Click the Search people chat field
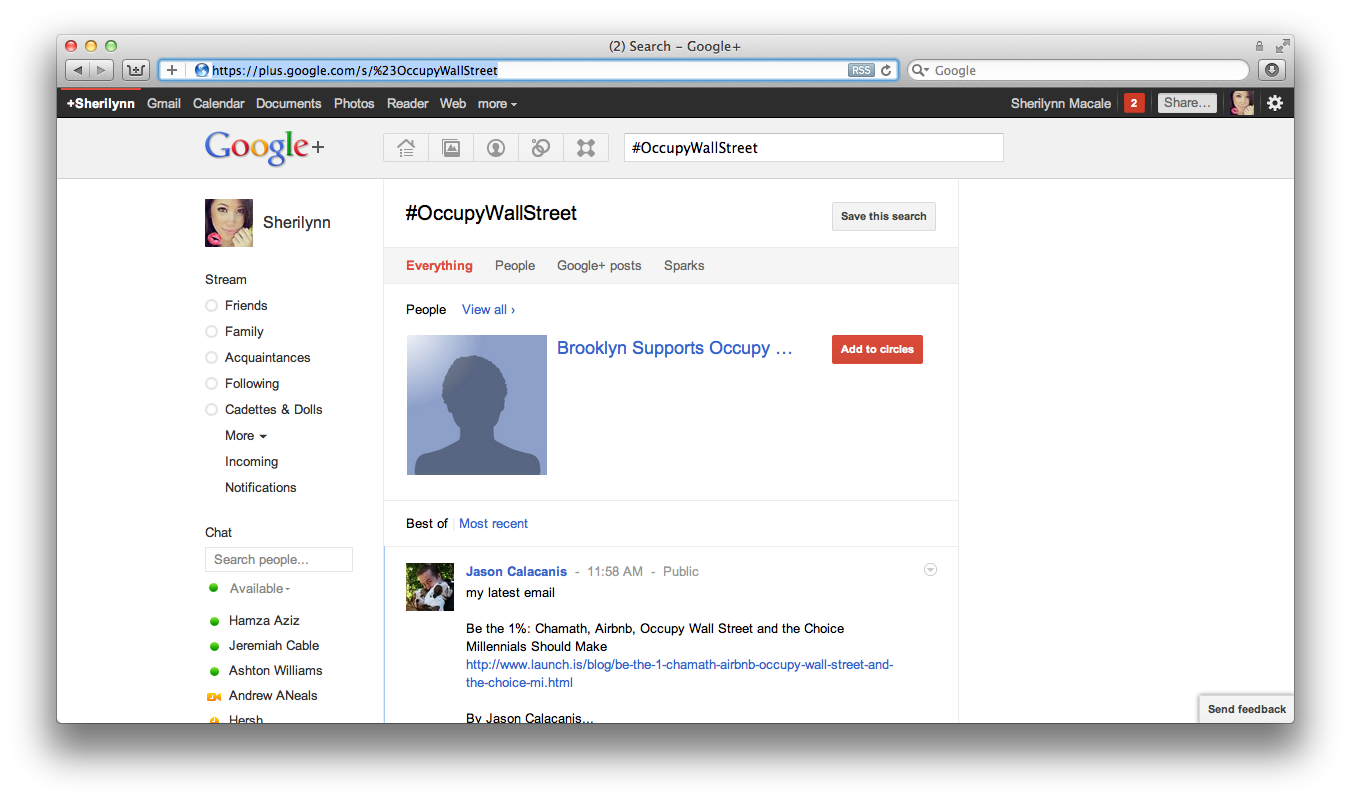The width and height of the screenshot is (1351, 802). (279, 560)
